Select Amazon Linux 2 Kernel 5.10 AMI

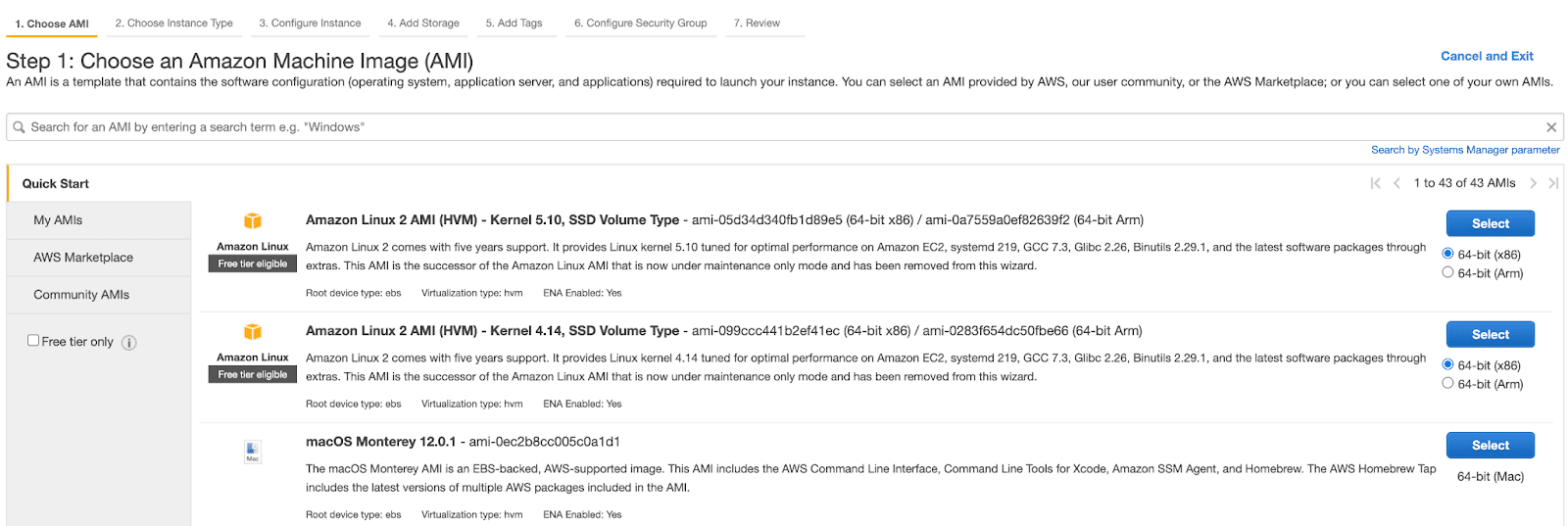[1490, 223]
